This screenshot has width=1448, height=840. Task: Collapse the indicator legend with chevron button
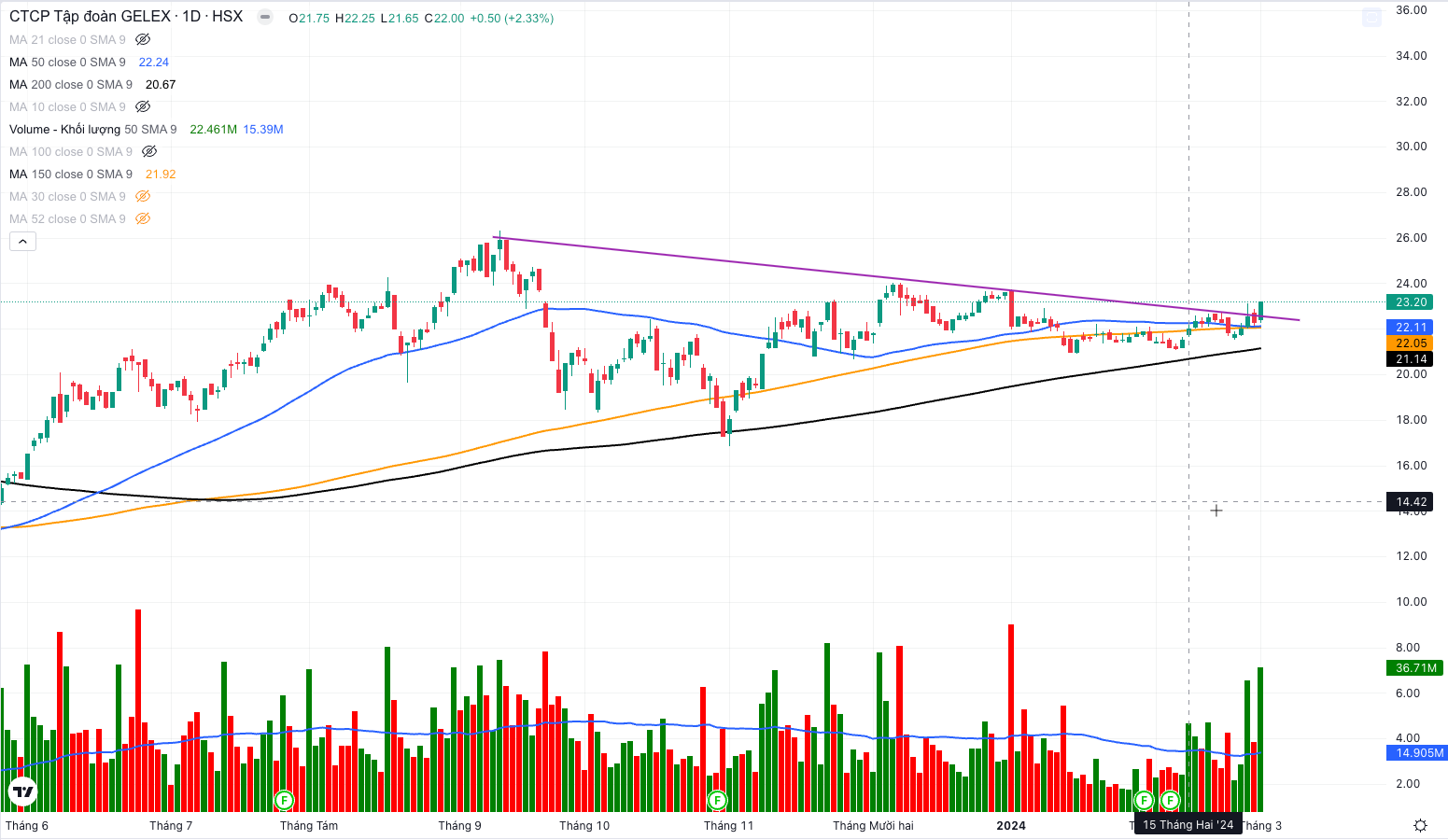[22, 241]
